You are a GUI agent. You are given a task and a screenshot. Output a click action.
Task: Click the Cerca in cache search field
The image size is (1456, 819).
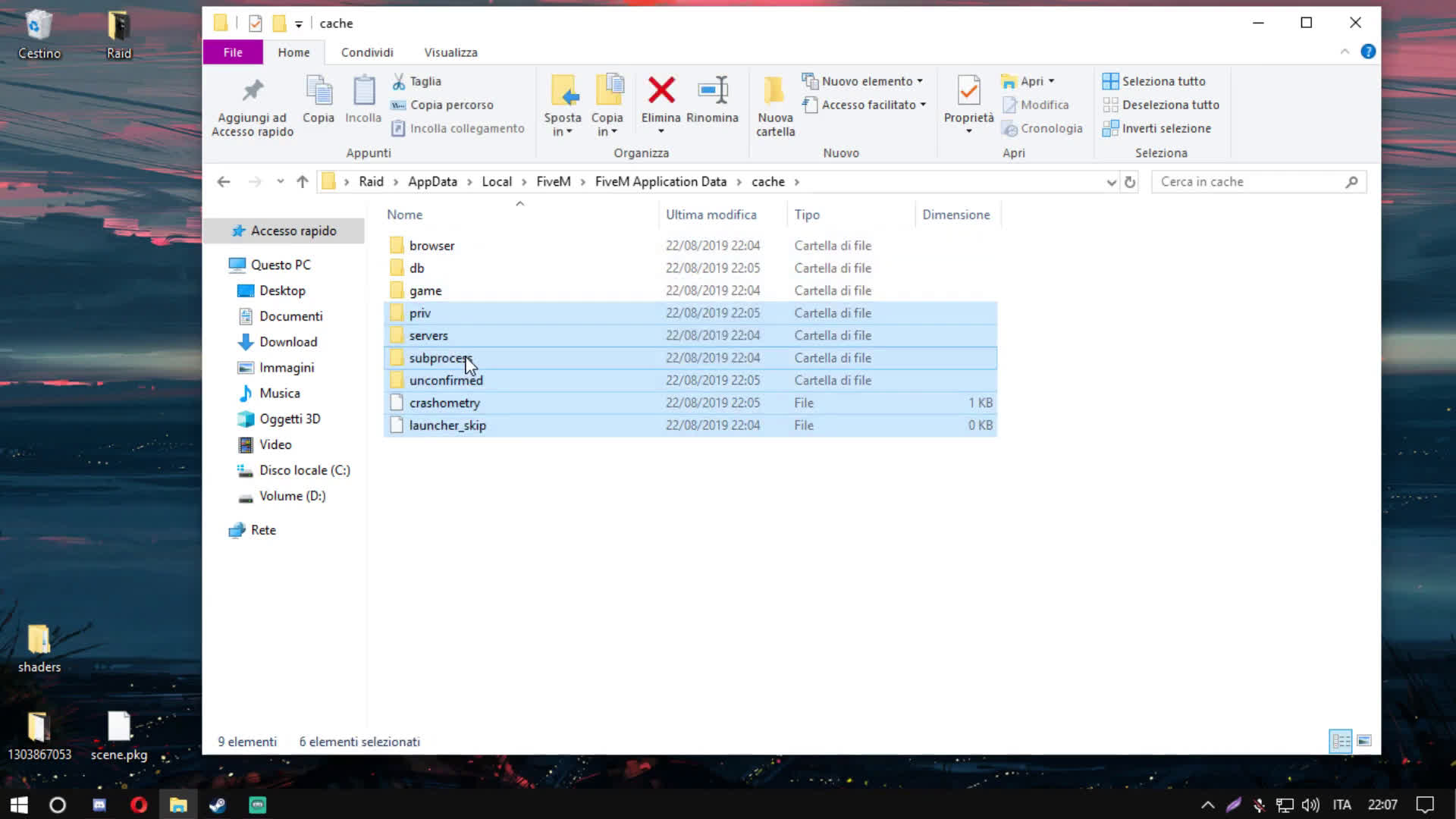1251,182
